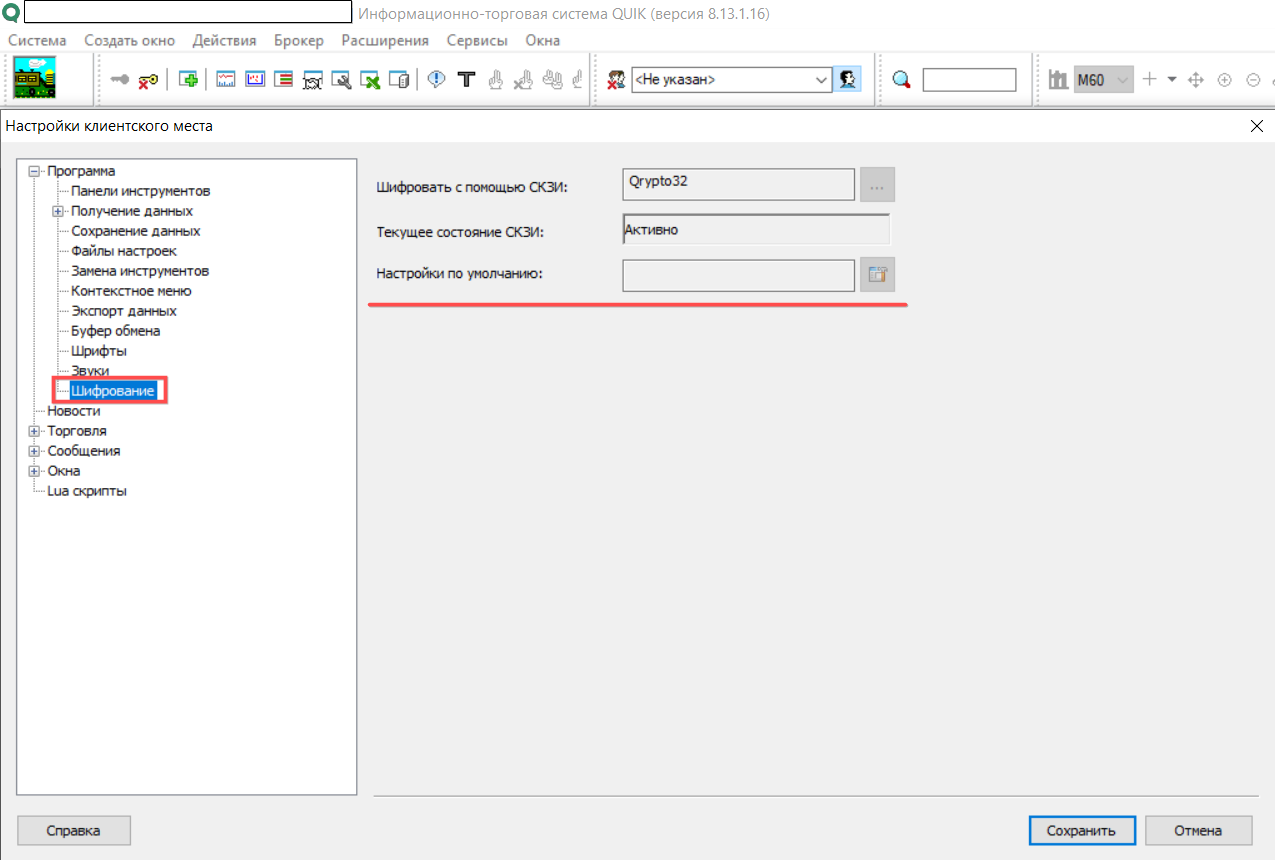
Task: Click the bold T text icon in toolbar
Action: 465,79
